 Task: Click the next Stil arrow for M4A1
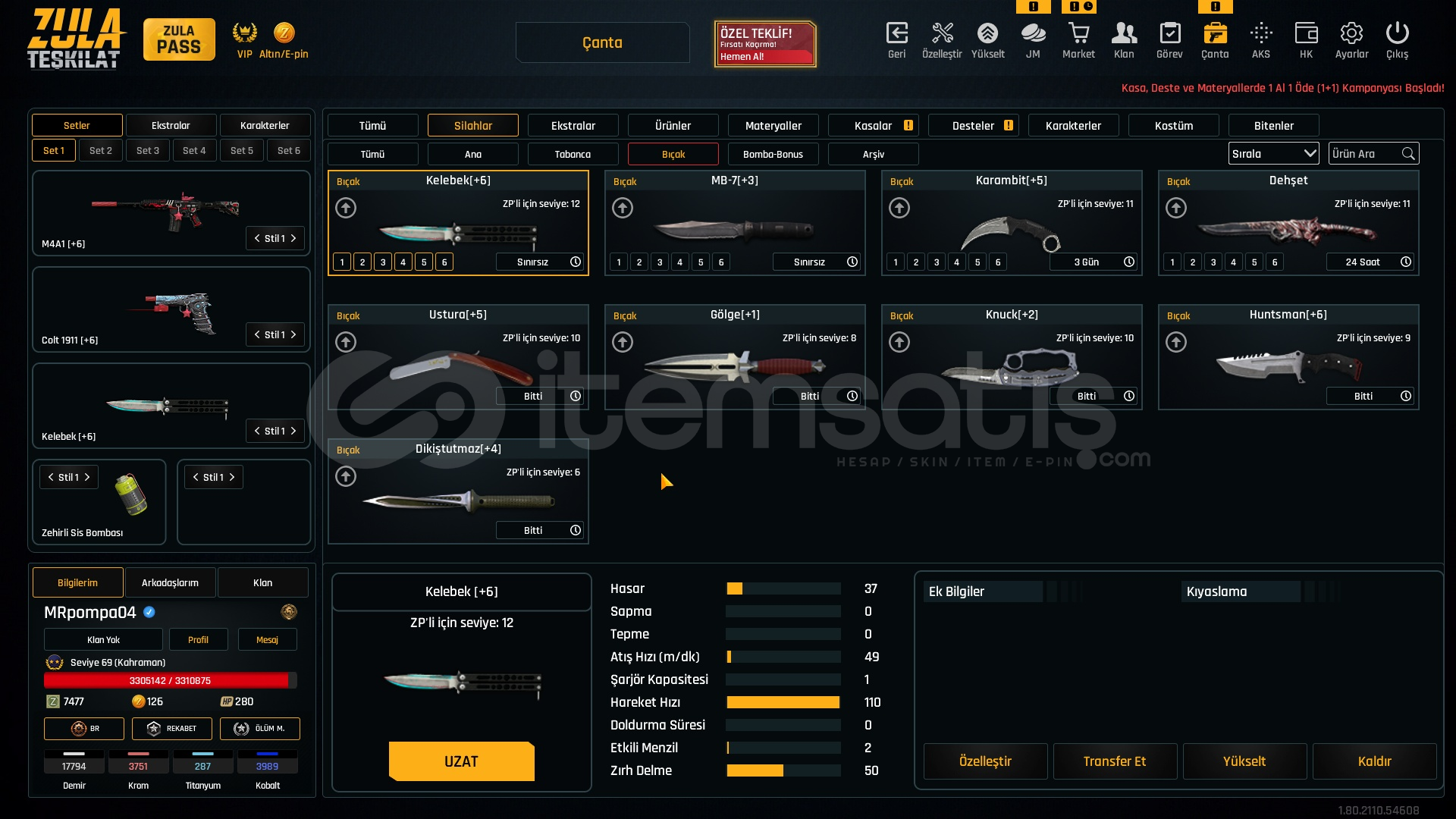point(294,238)
